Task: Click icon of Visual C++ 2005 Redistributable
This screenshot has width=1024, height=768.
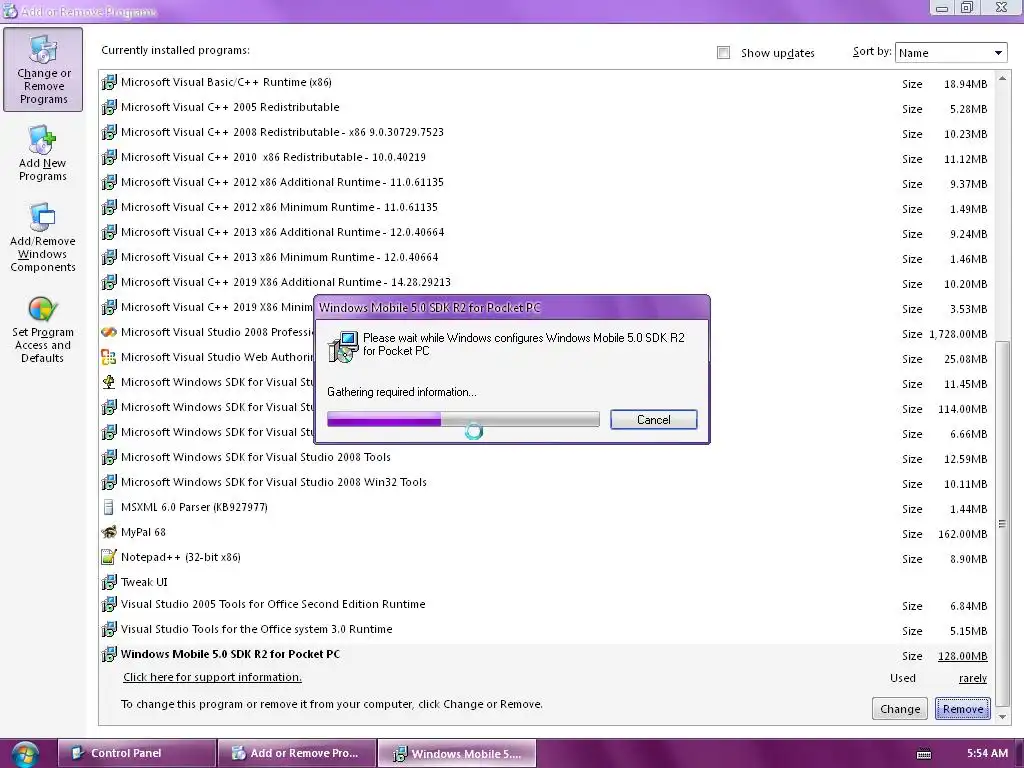Action: tap(109, 107)
